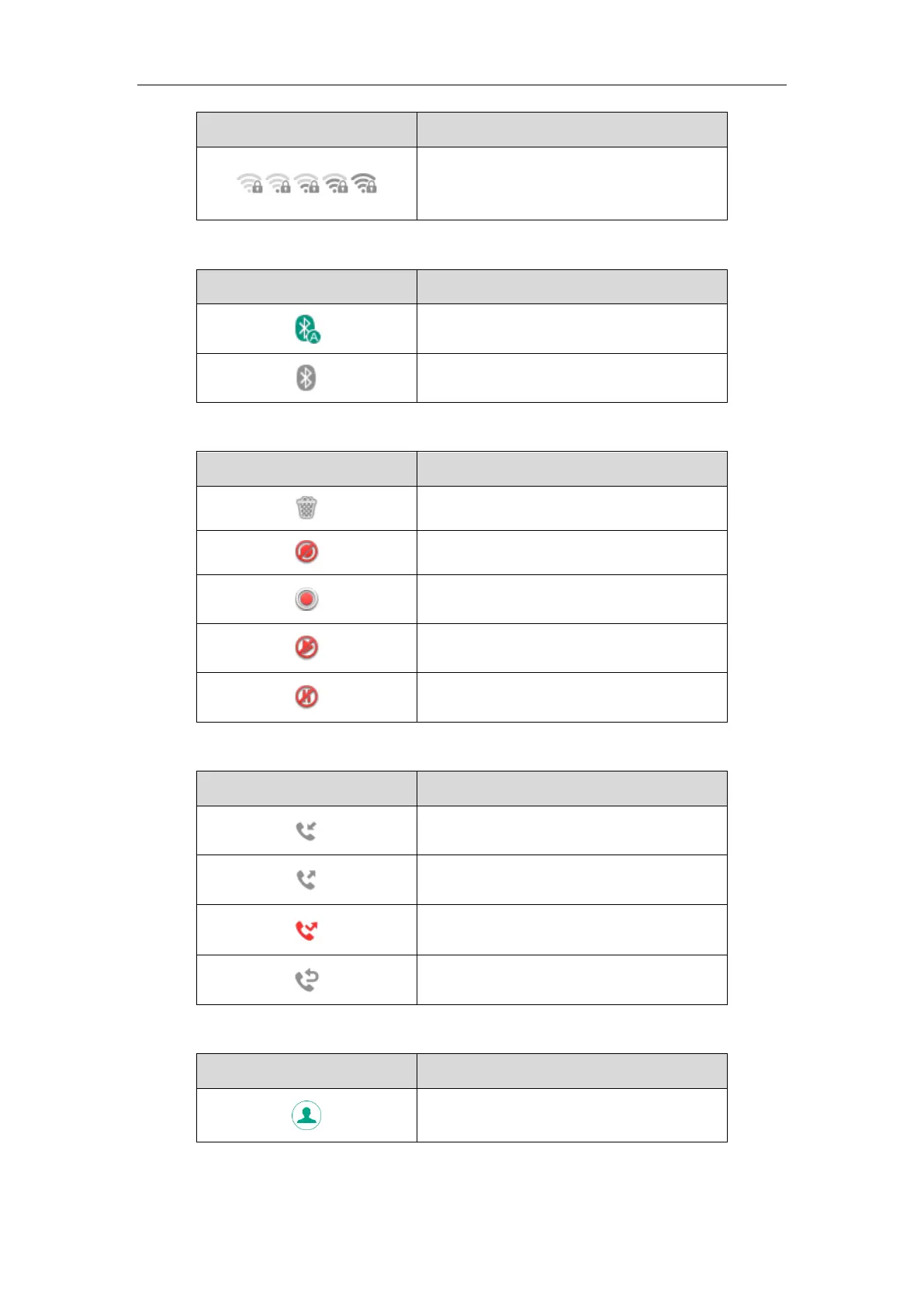
Task: Click the red crossed-out play icon
Action: [306, 647]
